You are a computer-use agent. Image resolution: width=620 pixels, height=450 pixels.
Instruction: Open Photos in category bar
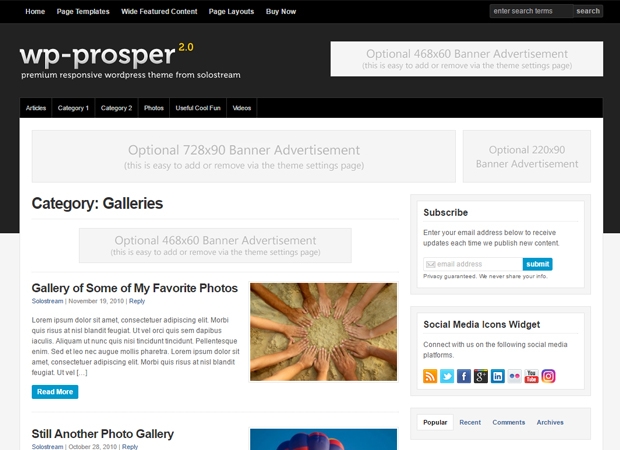[x=154, y=108]
